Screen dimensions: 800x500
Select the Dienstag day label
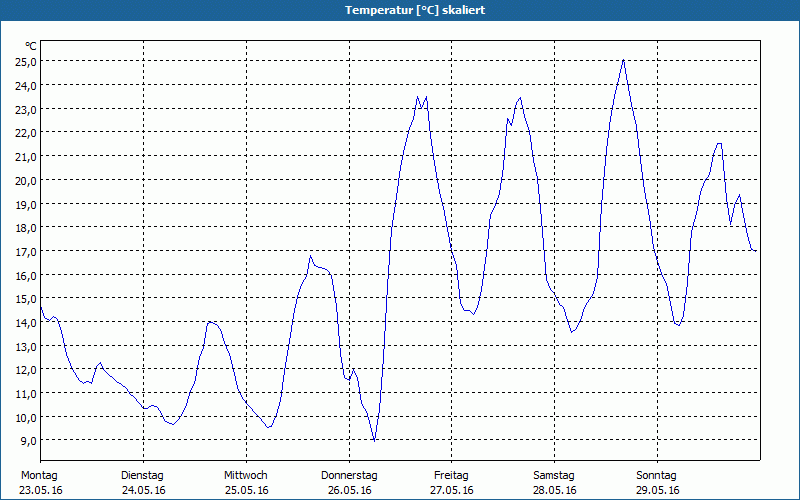[142, 475]
